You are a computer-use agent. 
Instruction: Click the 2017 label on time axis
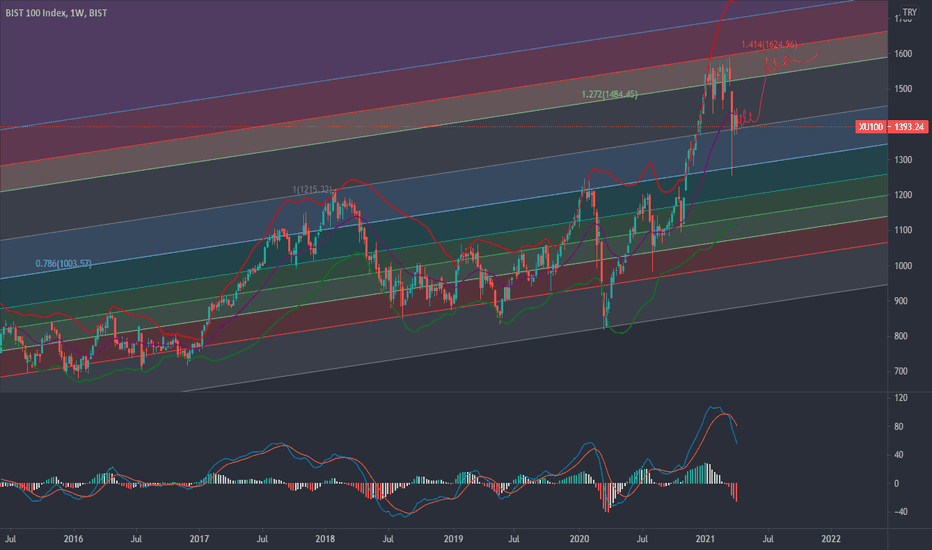click(x=199, y=539)
